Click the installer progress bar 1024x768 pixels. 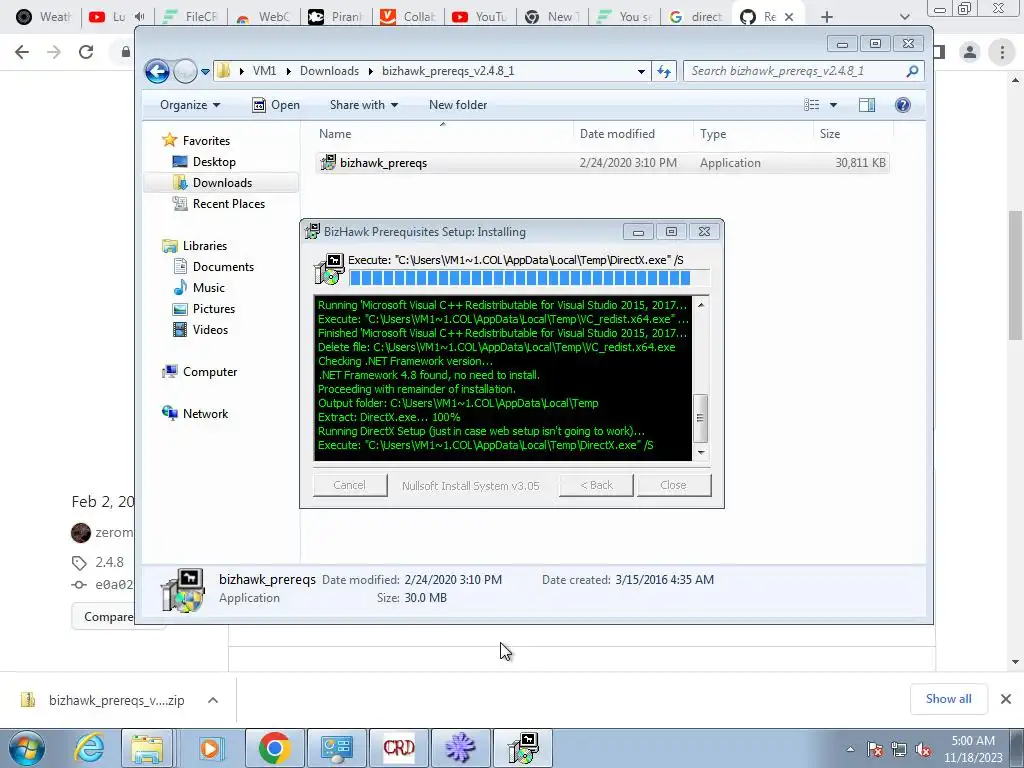coord(529,278)
